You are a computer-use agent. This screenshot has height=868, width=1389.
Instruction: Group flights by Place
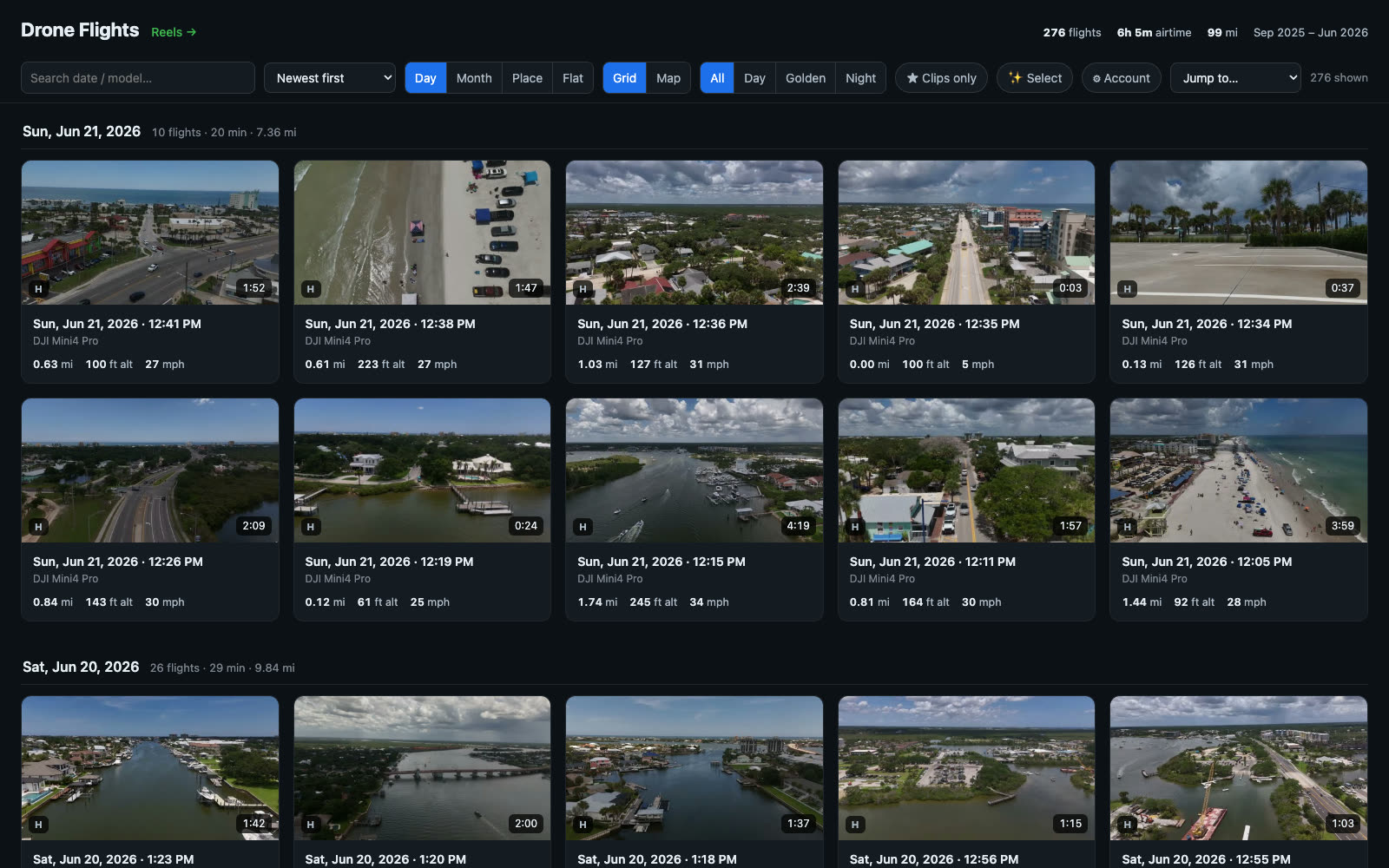click(x=527, y=78)
